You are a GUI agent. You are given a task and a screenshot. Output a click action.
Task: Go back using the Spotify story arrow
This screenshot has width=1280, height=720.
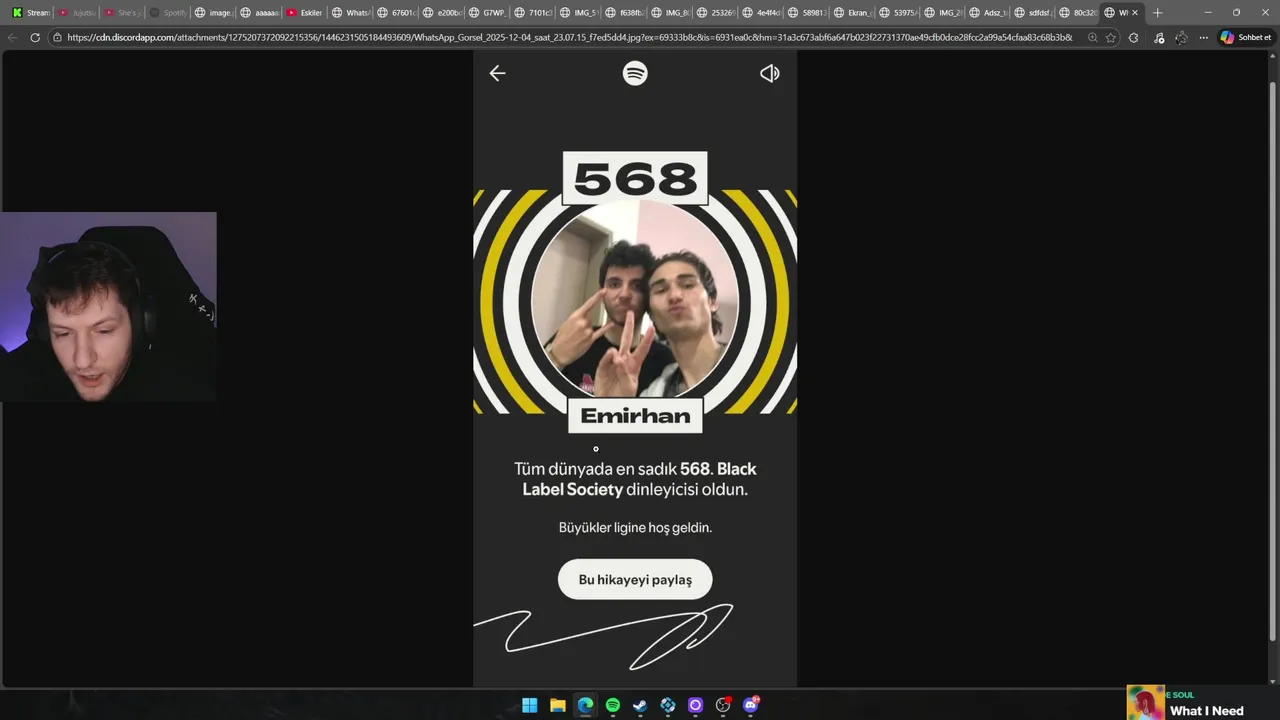pyautogui.click(x=497, y=73)
